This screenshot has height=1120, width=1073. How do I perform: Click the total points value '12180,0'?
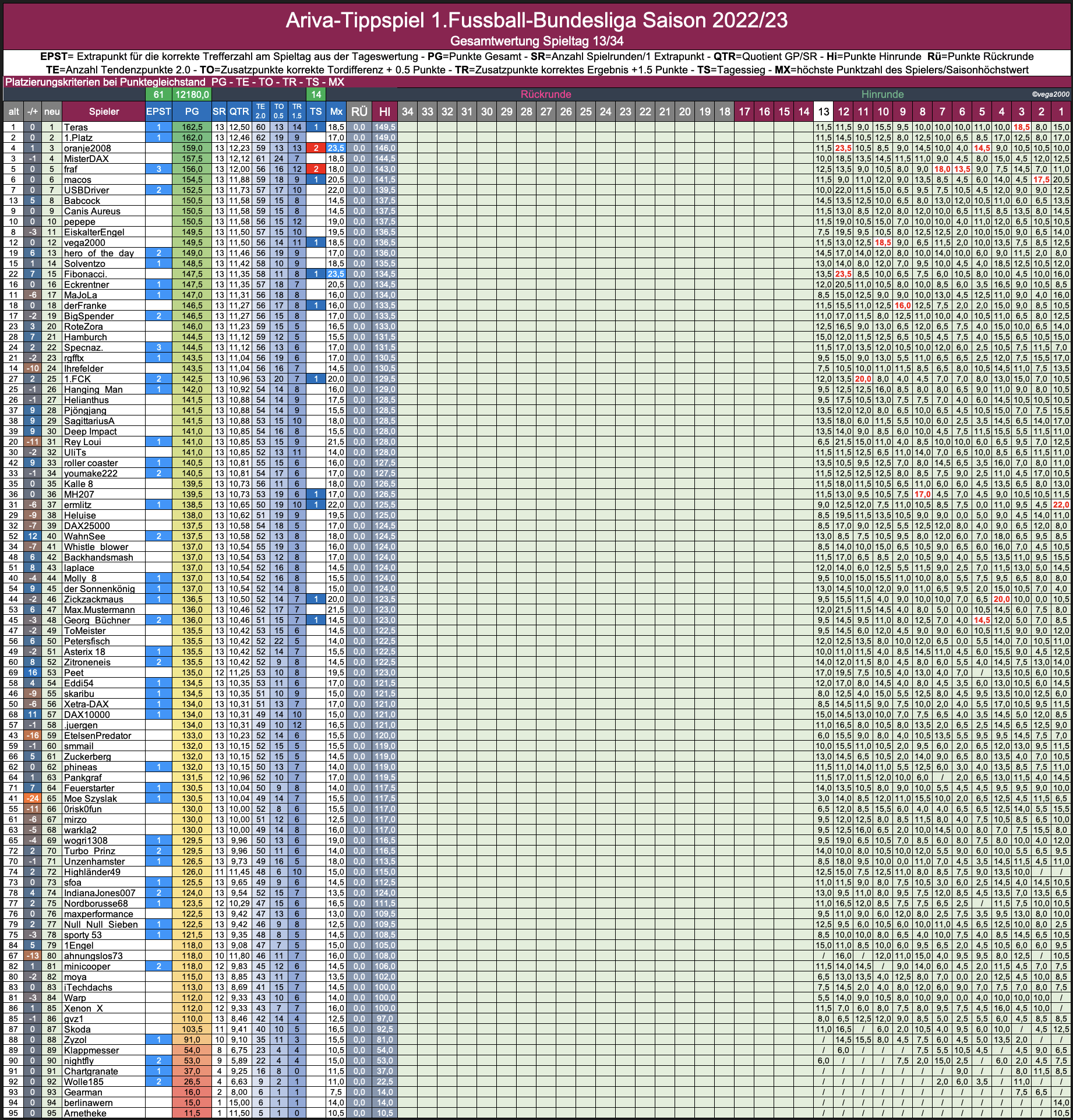coord(192,94)
